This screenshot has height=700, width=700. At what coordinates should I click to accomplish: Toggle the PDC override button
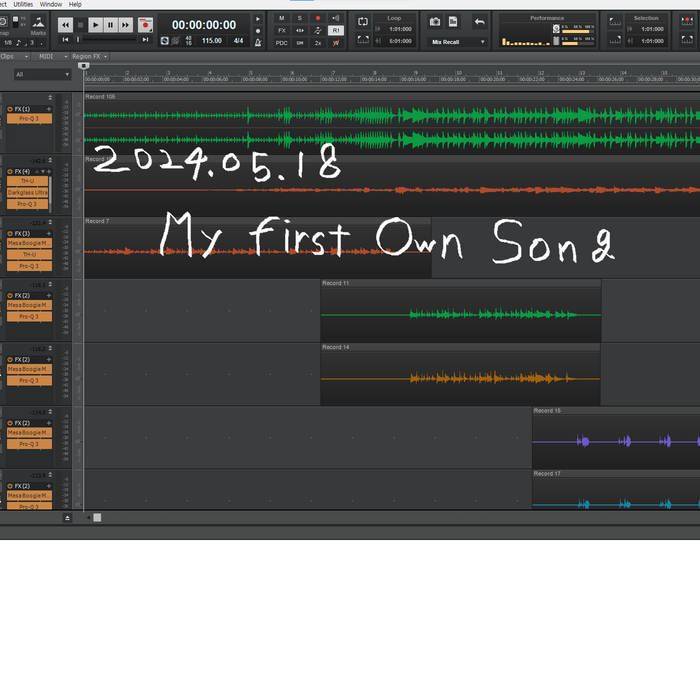point(281,43)
